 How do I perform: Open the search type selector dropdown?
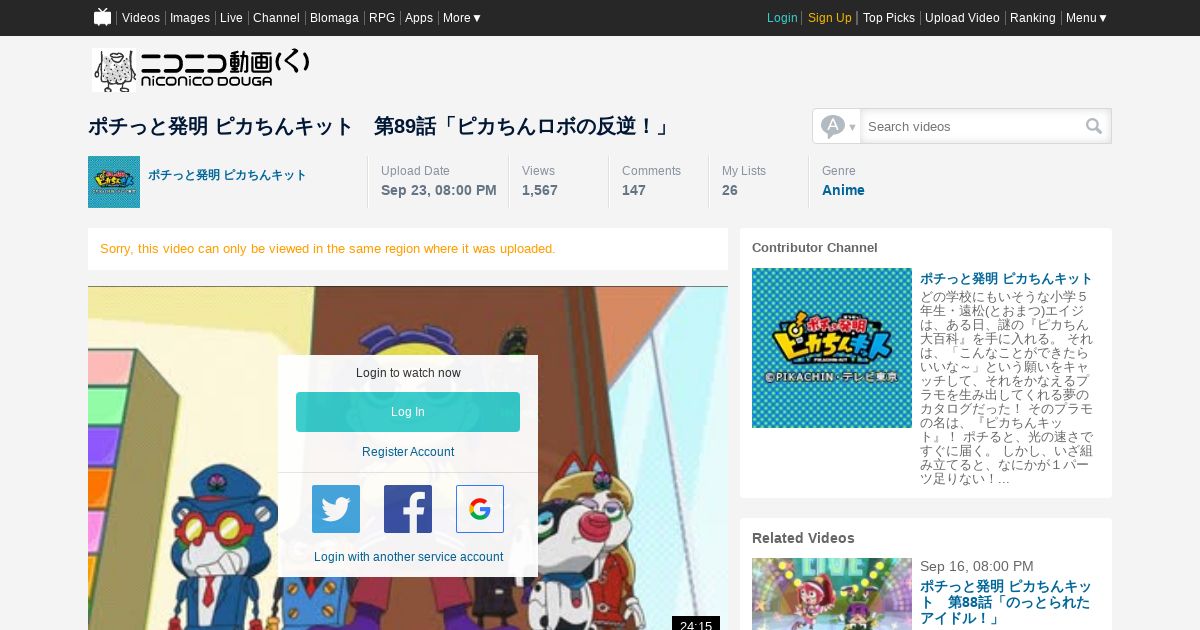(838, 126)
